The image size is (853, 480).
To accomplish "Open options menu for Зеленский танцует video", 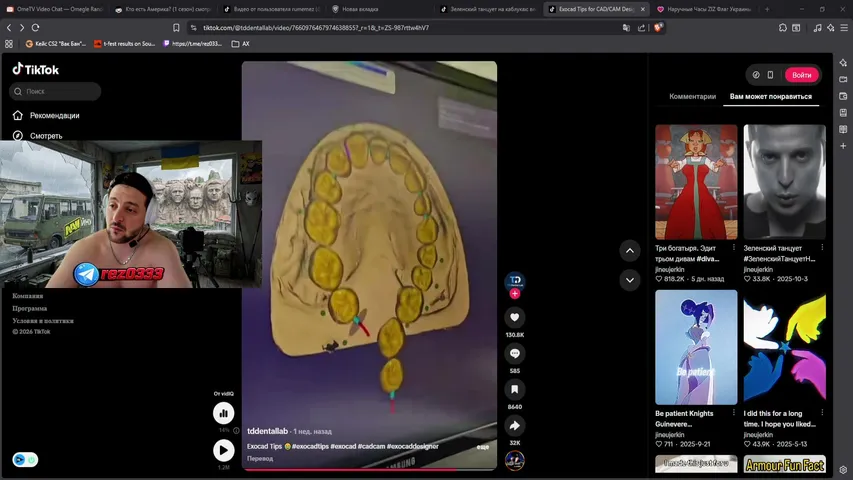I will coord(822,248).
